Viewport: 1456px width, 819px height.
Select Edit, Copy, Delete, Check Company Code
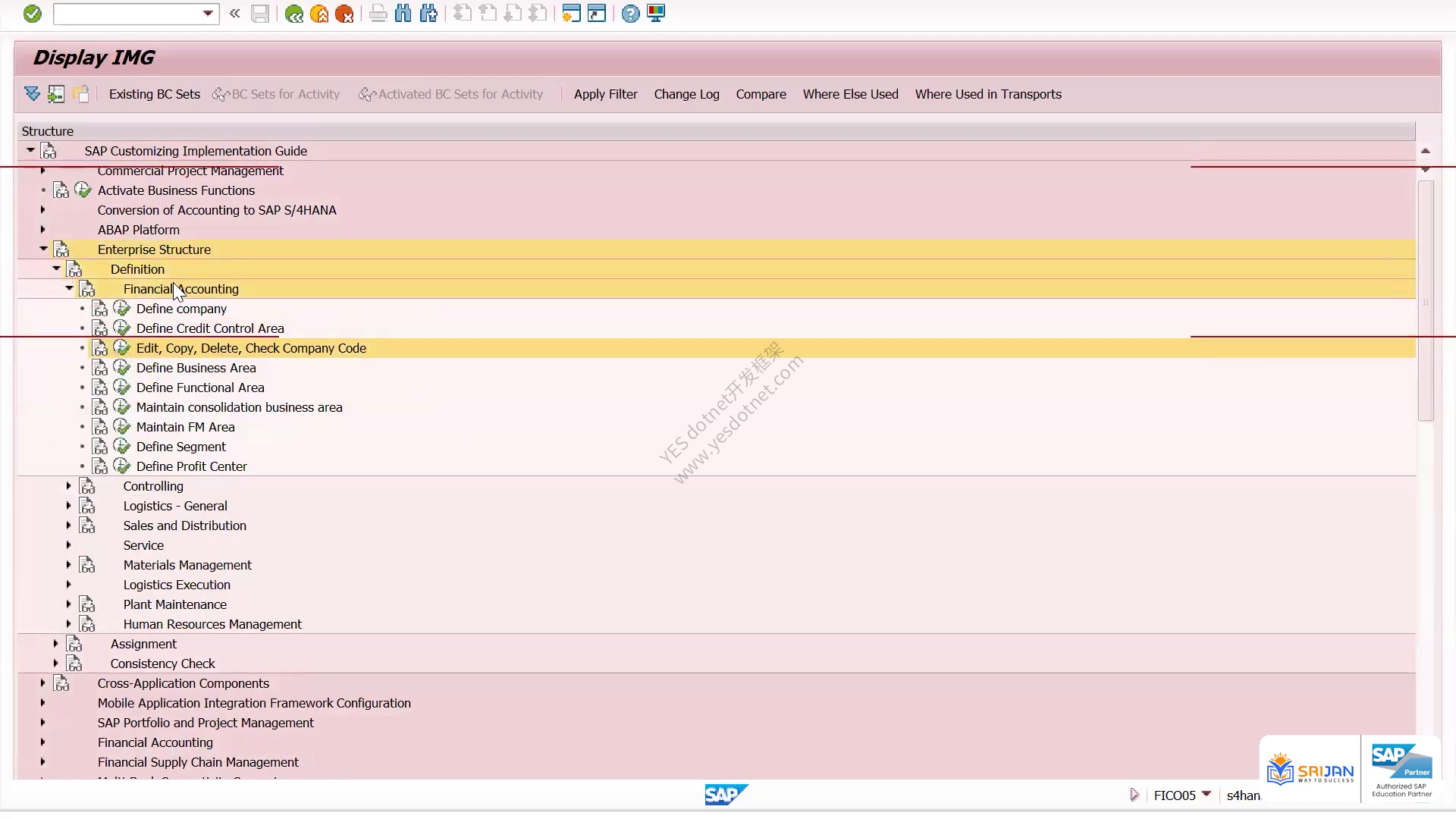(x=251, y=348)
